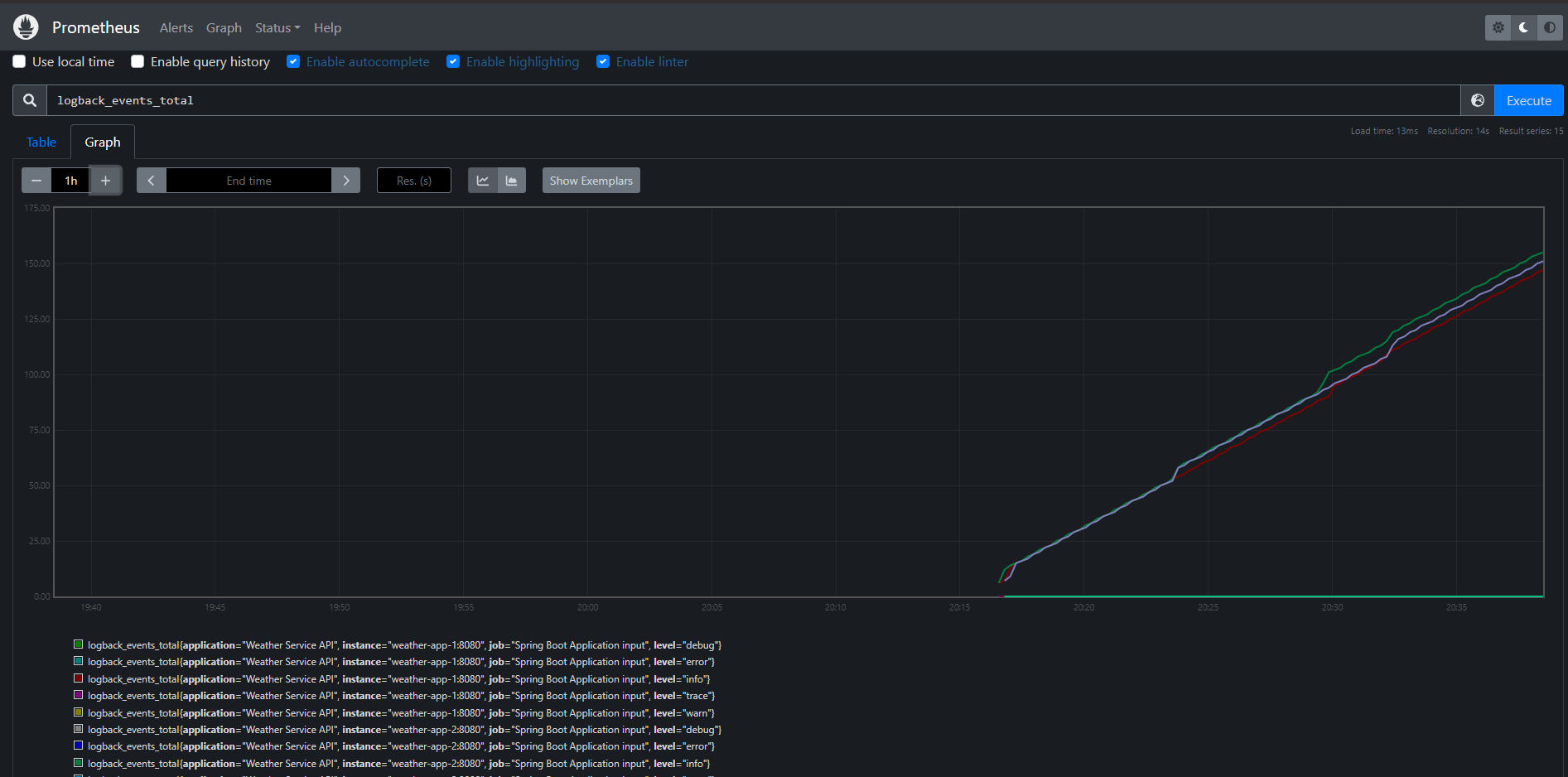Open the metrics explorer globe icon
This screenshot has height=777, width=1568.
[1477, 100]
